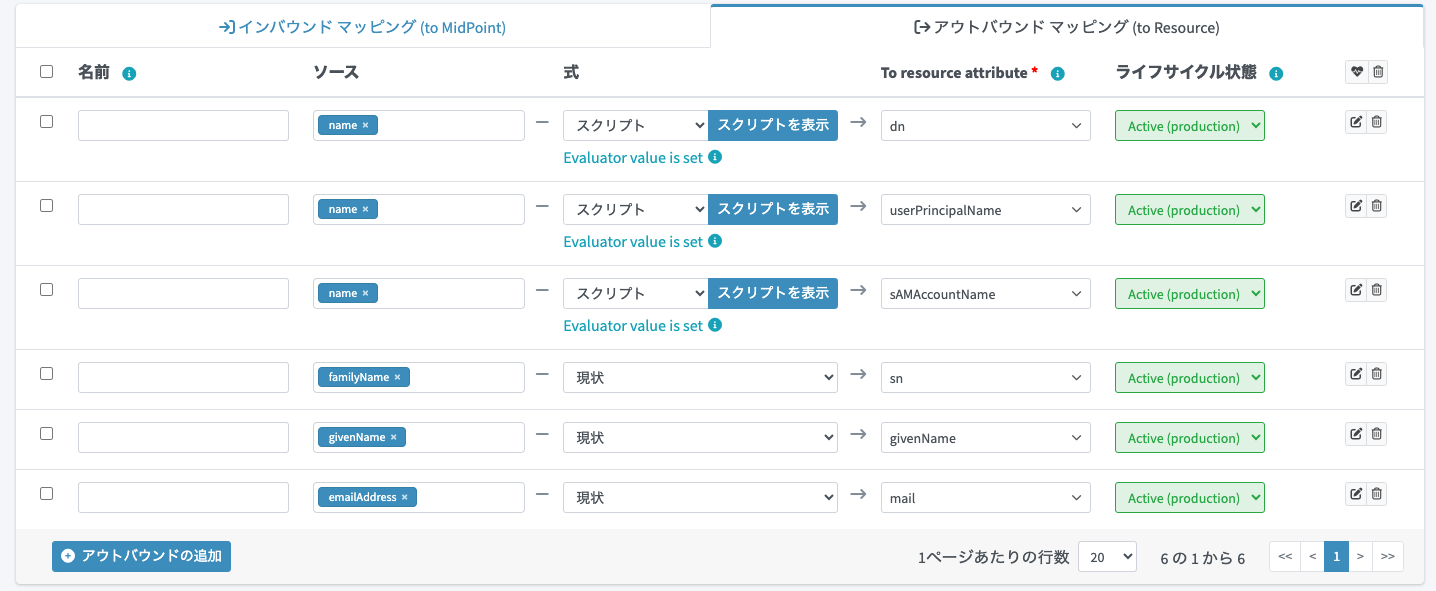Check the sAMAccountName row checkbox
1436x591 pixels.
[x=46, y=289]
